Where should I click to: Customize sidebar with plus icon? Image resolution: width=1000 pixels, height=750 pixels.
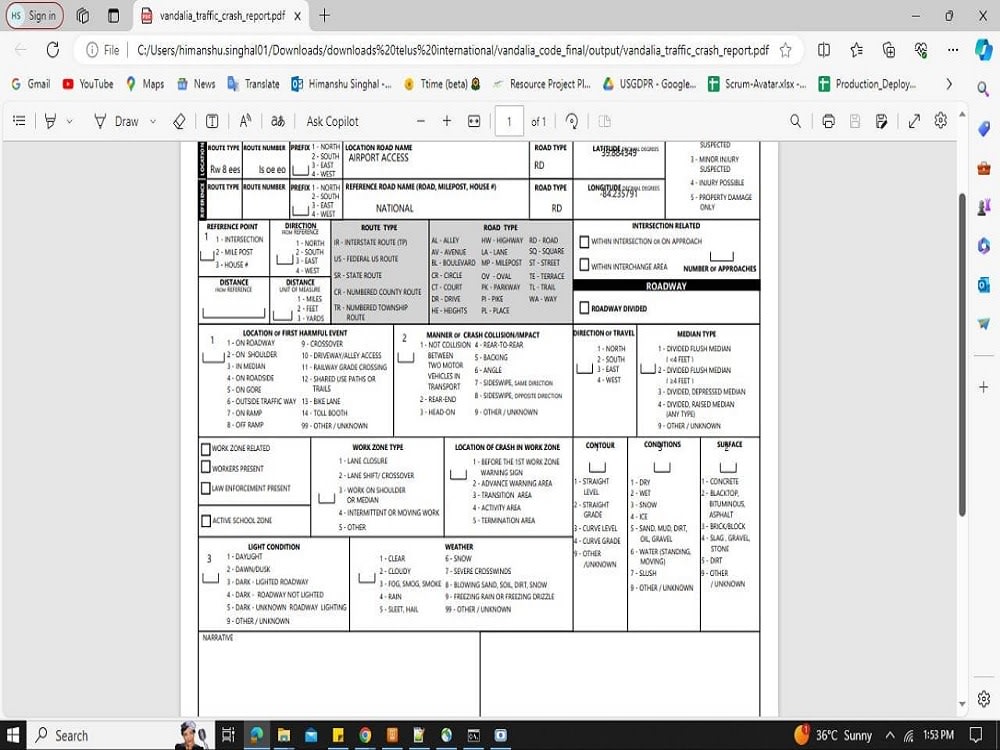click(x=983, y=387)
